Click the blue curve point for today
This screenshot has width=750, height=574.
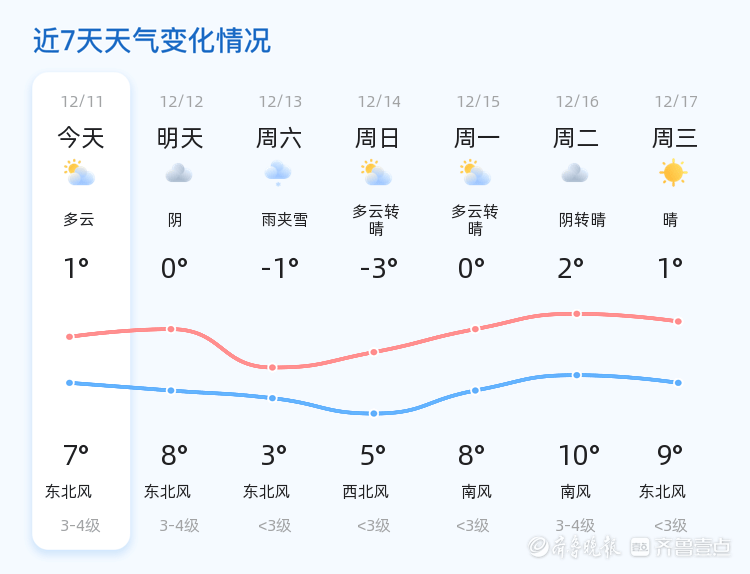(x=69, y=382)
